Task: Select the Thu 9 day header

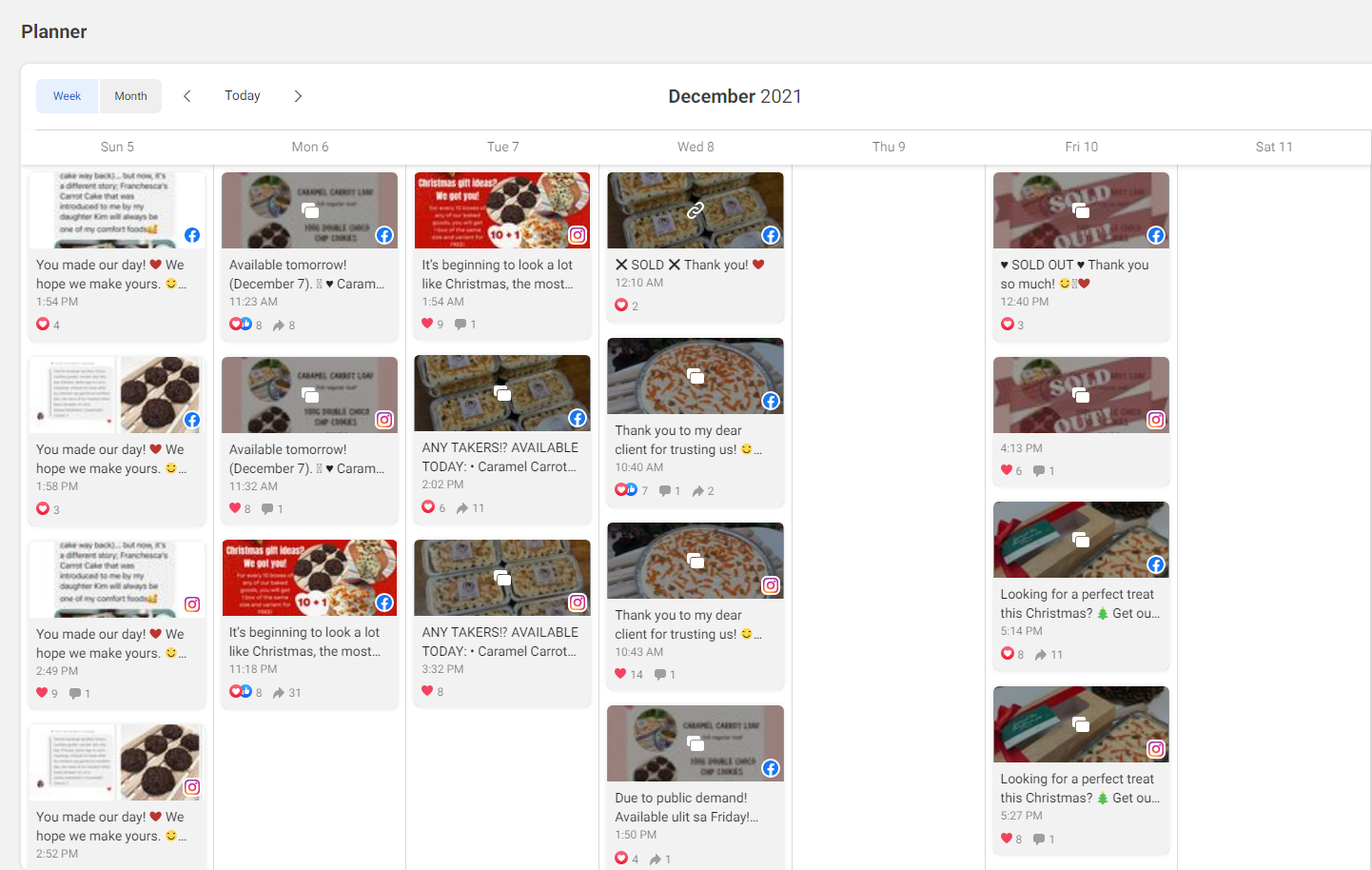Action: (889, 147)
